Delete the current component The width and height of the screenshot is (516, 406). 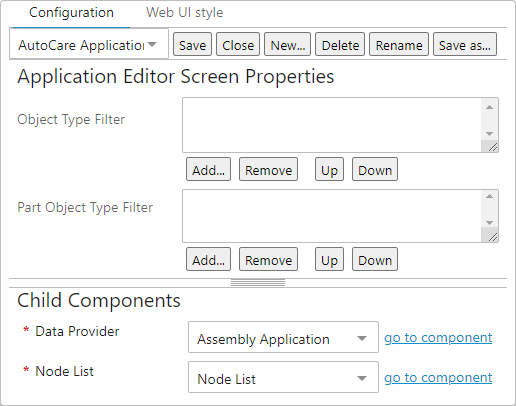point(340,44)
